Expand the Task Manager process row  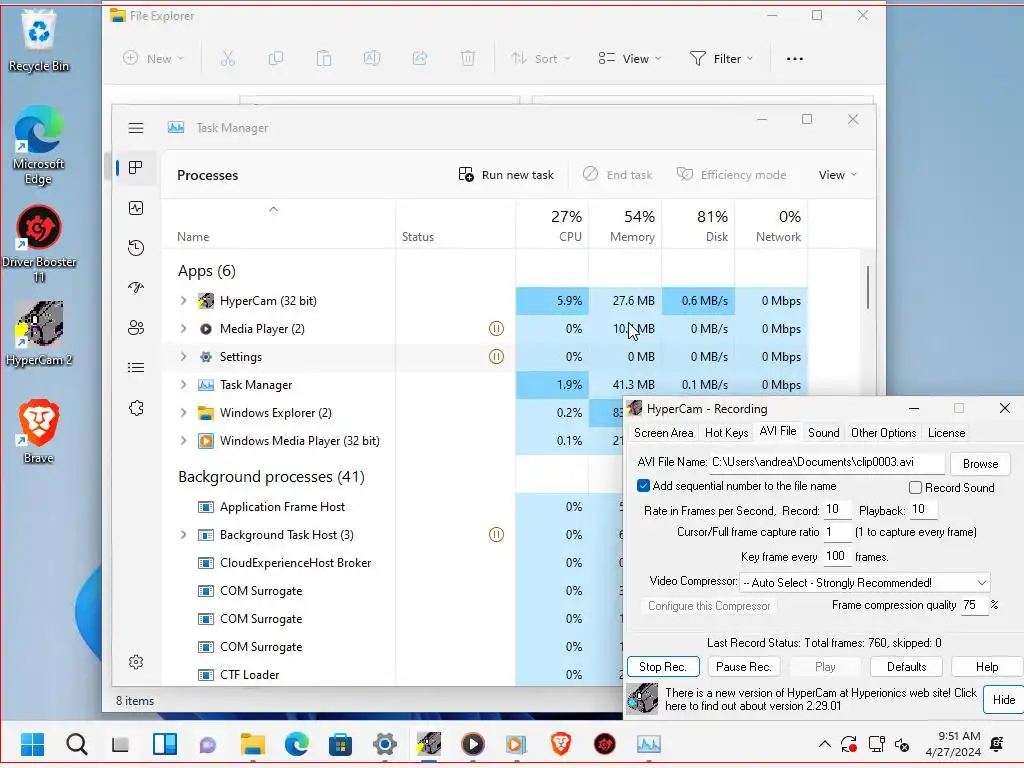tap(184, 385)
